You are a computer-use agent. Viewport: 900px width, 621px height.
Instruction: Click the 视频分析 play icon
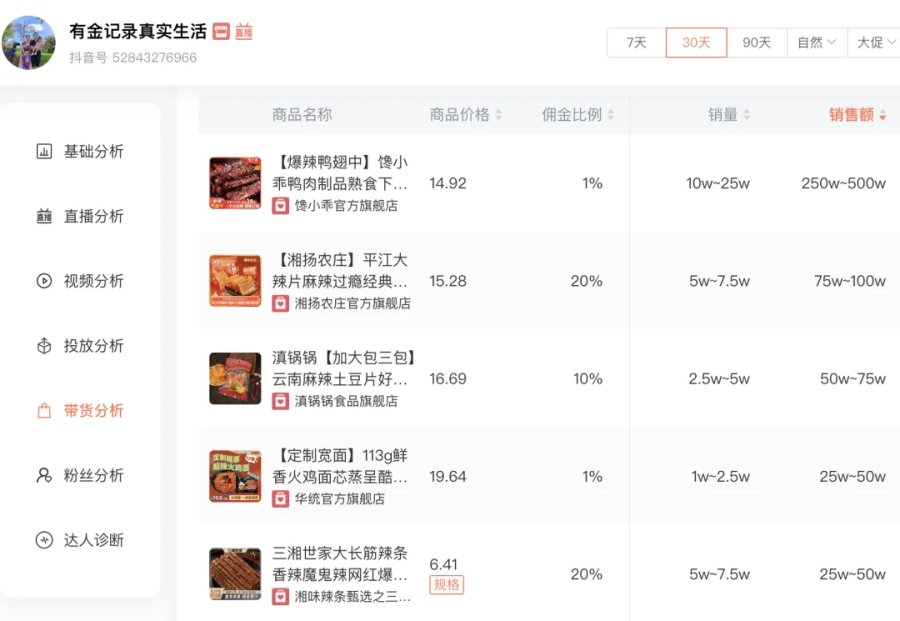pos(44,281)
